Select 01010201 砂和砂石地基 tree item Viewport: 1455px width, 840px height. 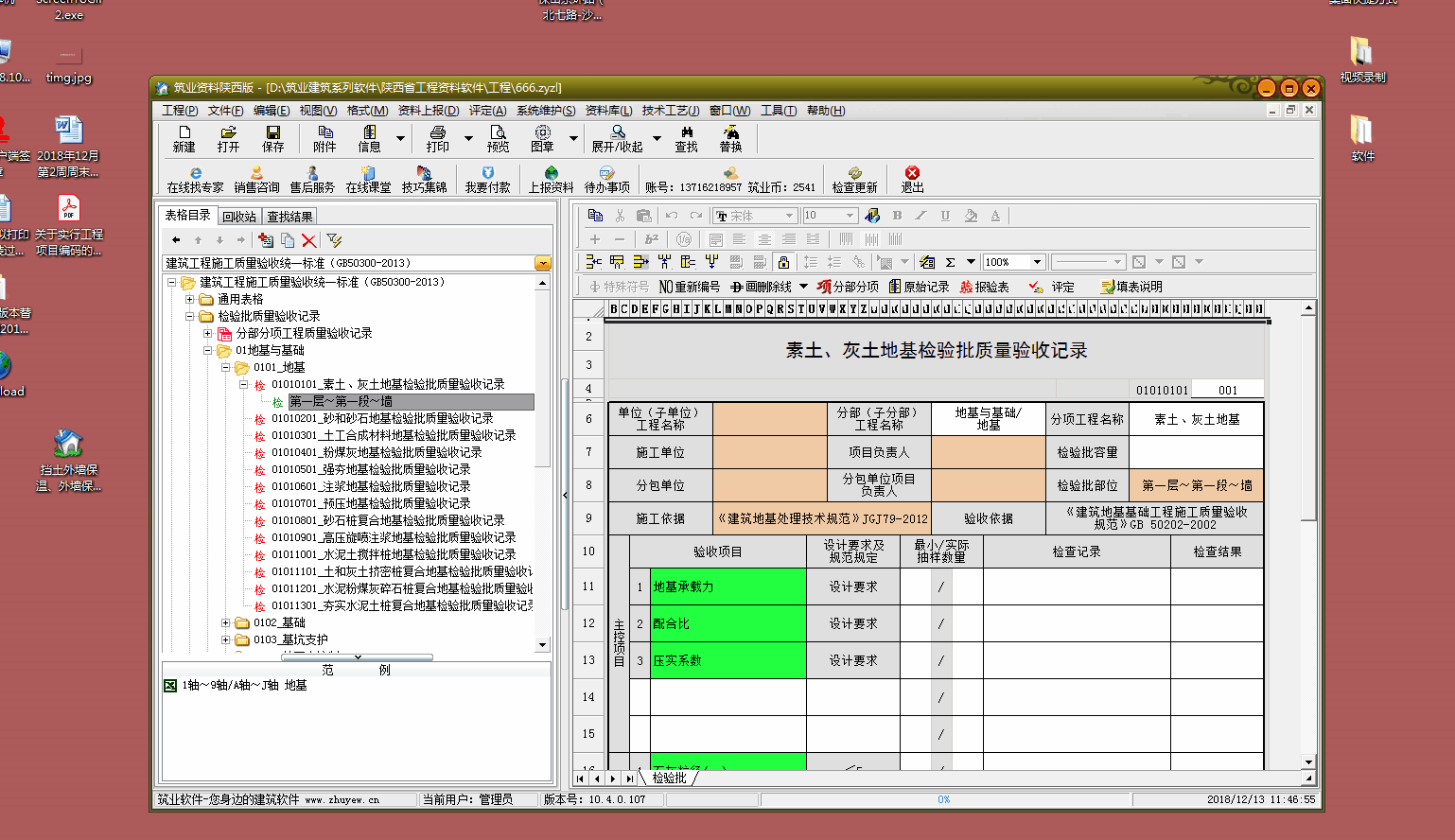click(x=381, y=418)
